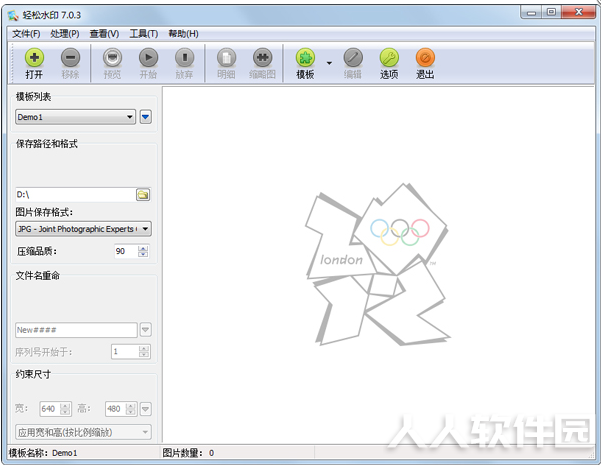The height and width of the screenshot is (466, 601).
Task: Click 图片数量: 0 status text
Action: [x=188, y=453]
